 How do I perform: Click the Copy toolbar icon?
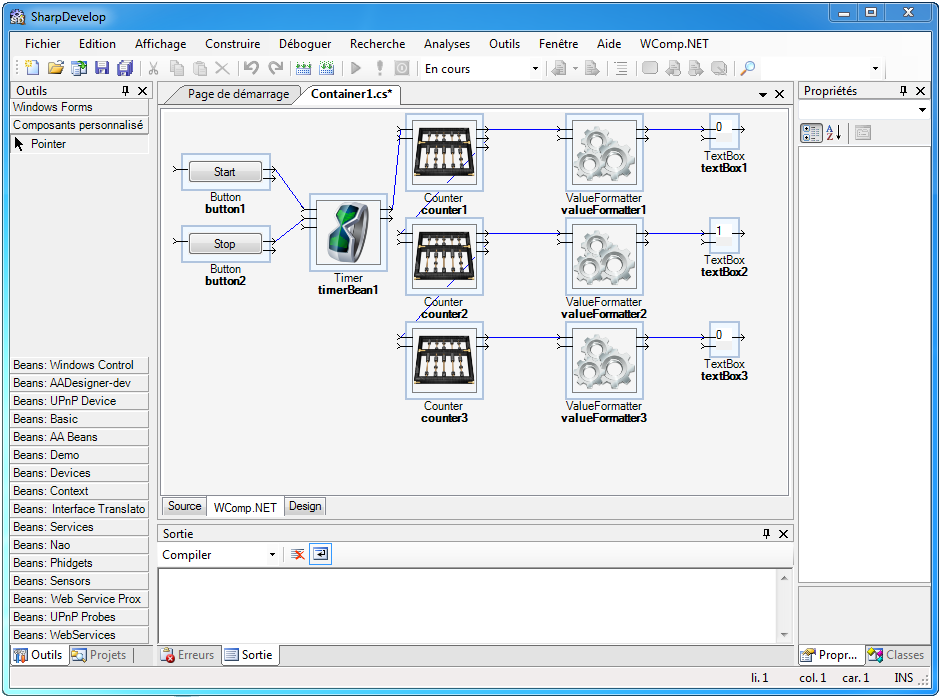pyautogui.click(x=177, y=68)
